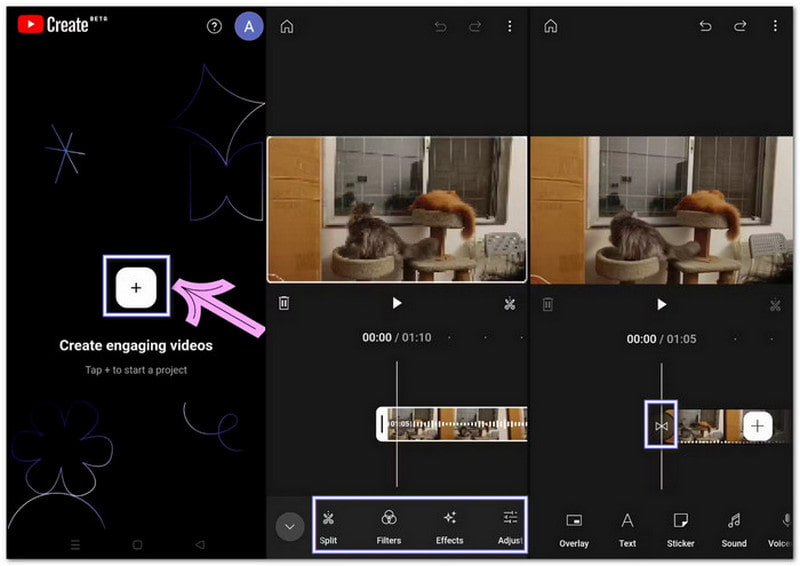
Task: Collapse the clip toolbar with the down chevron
Action: pos(290,526)
